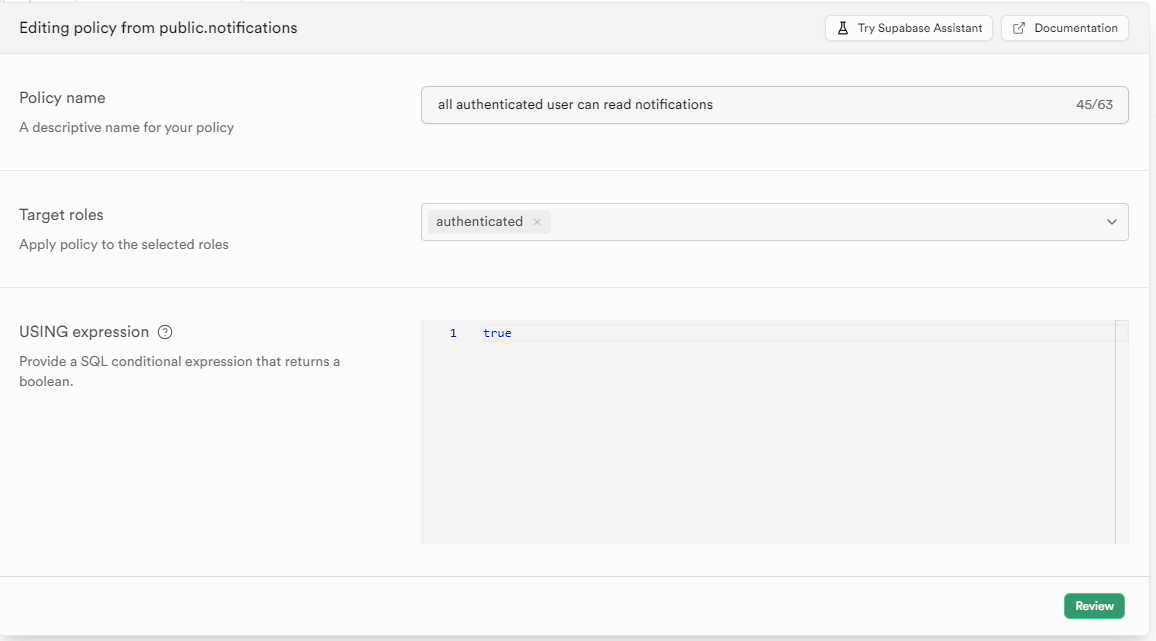
Task: Click empty space in Target roles box
Action: pyautogui.click(x=820, y=222)
